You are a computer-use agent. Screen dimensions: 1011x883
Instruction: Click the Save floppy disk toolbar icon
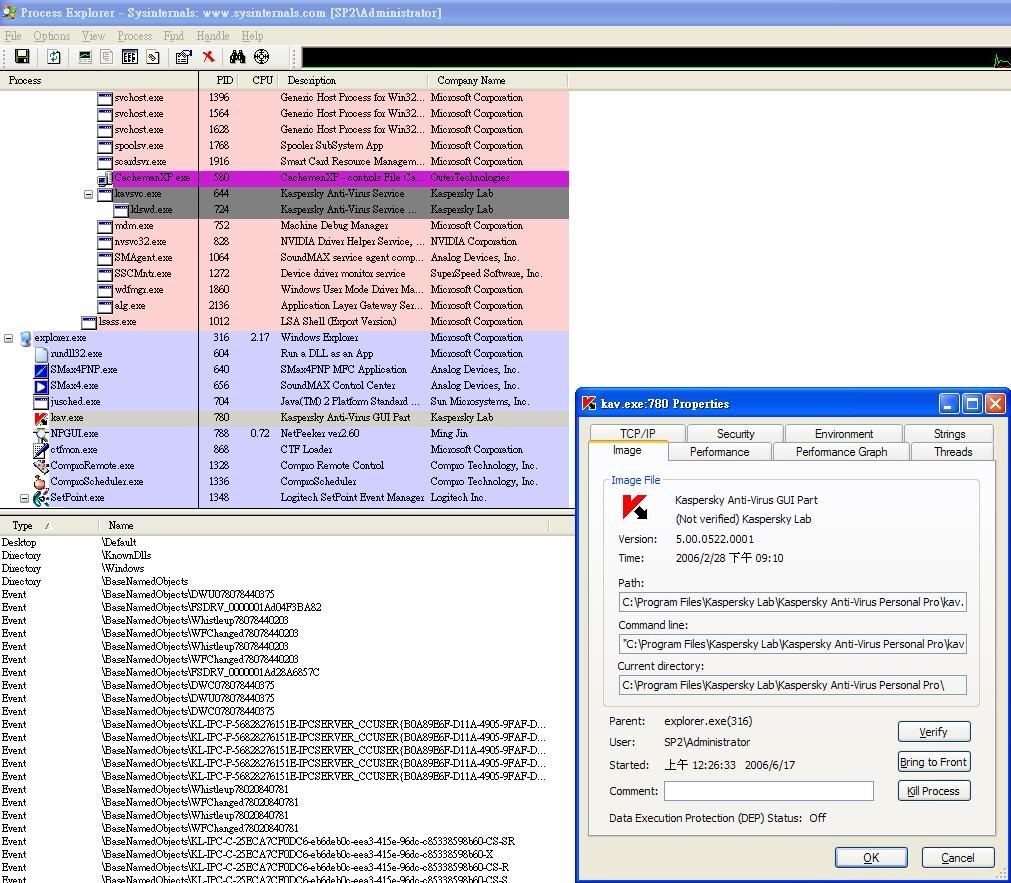[x=22, y=57]
